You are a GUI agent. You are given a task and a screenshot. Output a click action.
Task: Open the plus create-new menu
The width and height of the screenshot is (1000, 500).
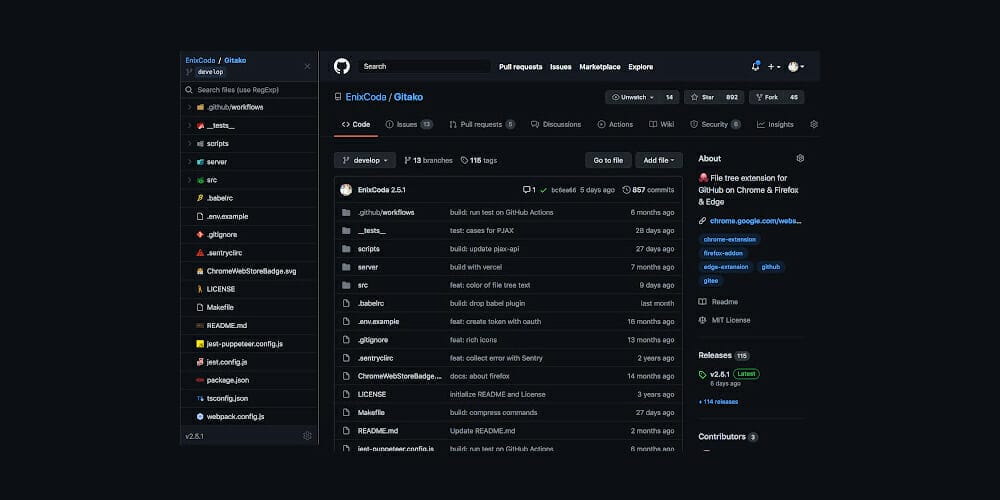774,66
